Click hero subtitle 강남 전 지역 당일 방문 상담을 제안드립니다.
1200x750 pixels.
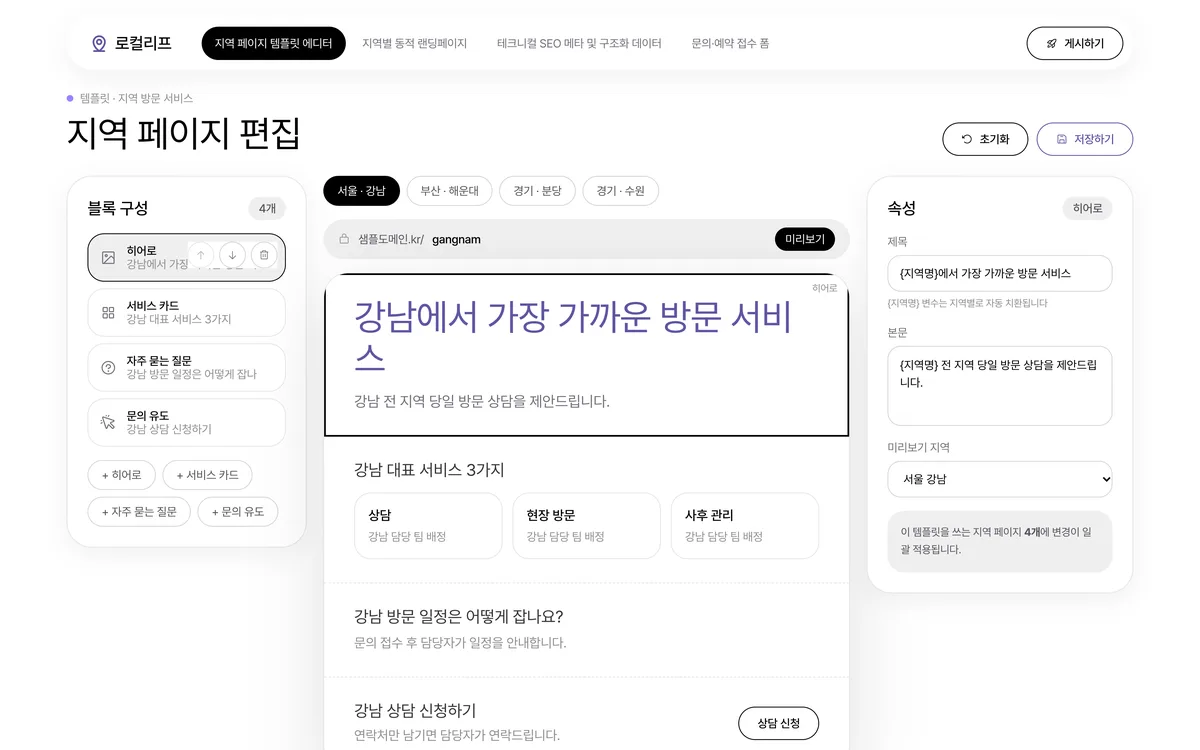pyautogui.click(x=482, y=401)
